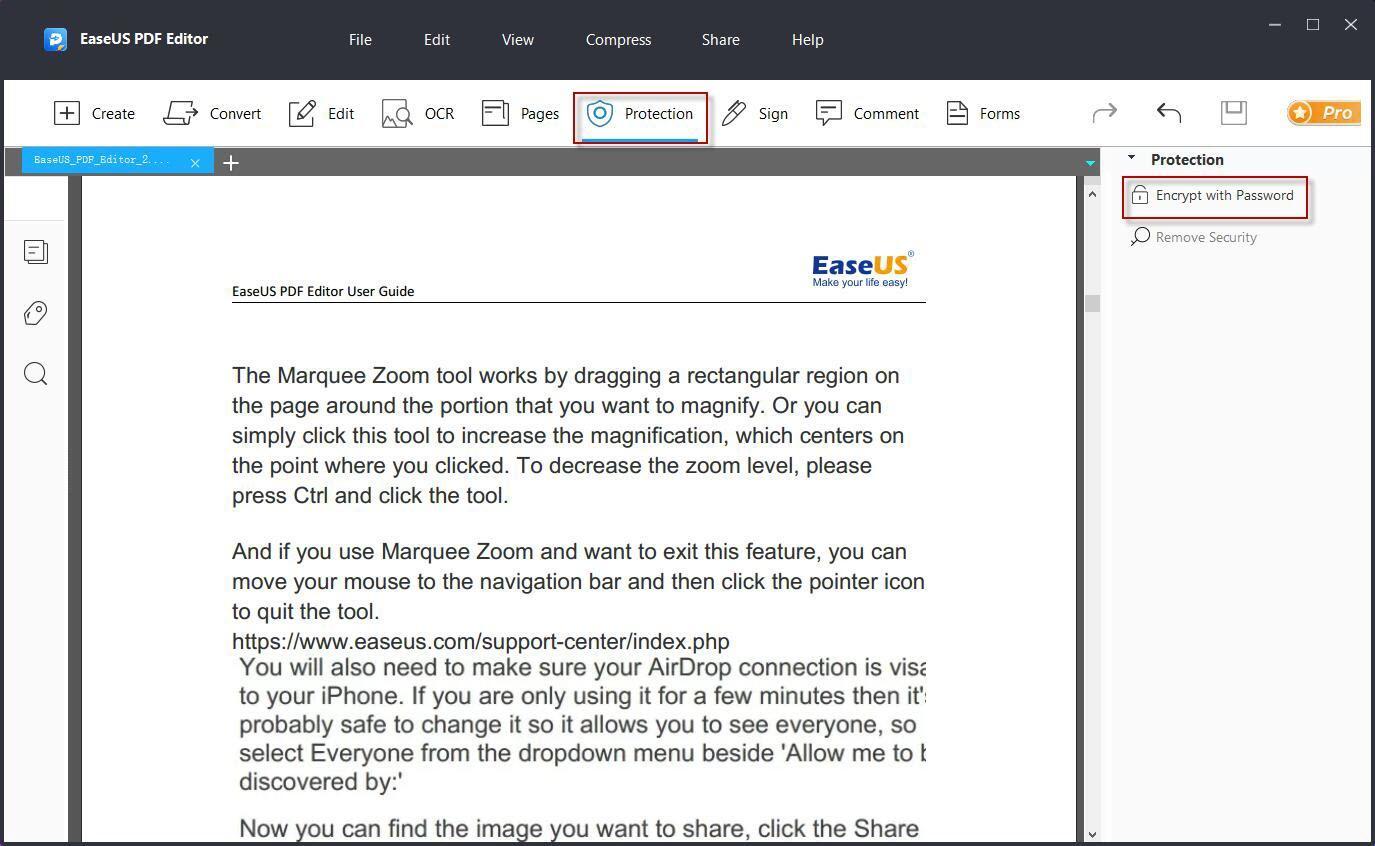Click the scrollbar down arrow
The height and width of the screenshot is (846, 1375).
(1092, 833)
